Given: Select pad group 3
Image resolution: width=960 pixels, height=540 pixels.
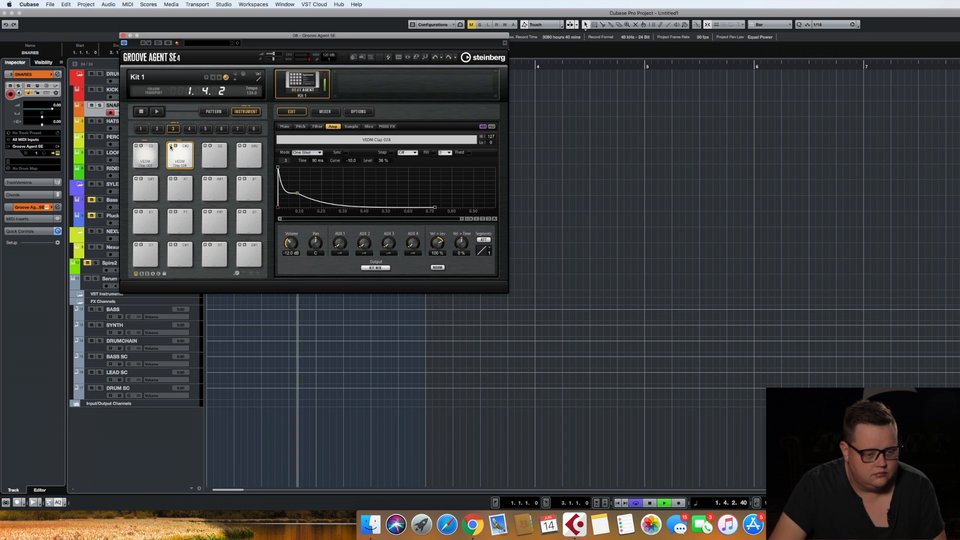Looking at the screenshot, I should point(173,129).
